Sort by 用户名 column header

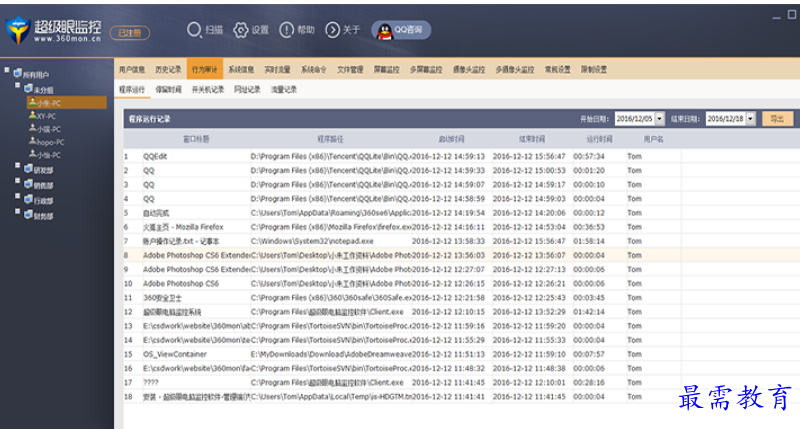pos(654,139)
